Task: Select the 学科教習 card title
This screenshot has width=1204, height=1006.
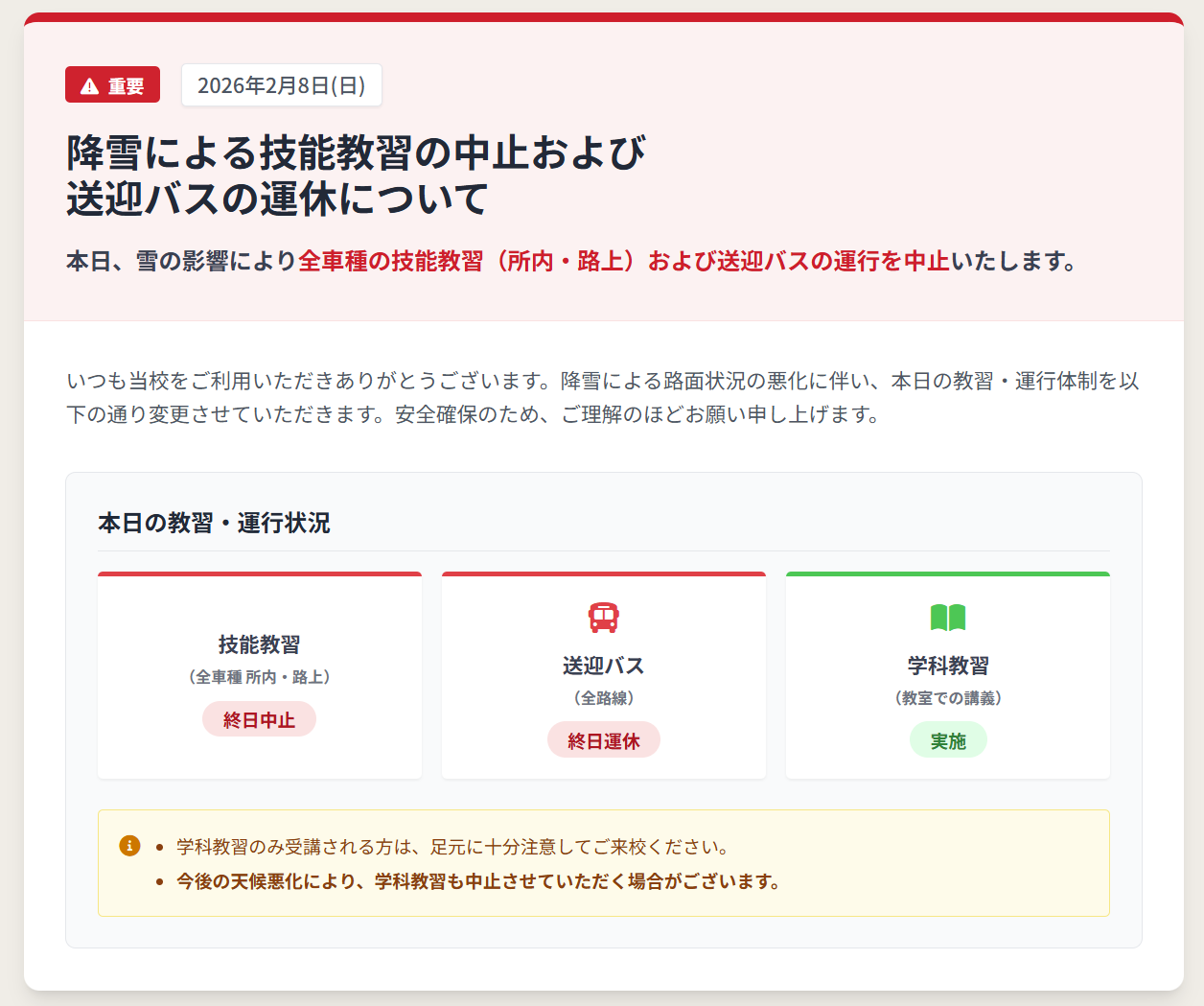Action: (x=948, y=666)
